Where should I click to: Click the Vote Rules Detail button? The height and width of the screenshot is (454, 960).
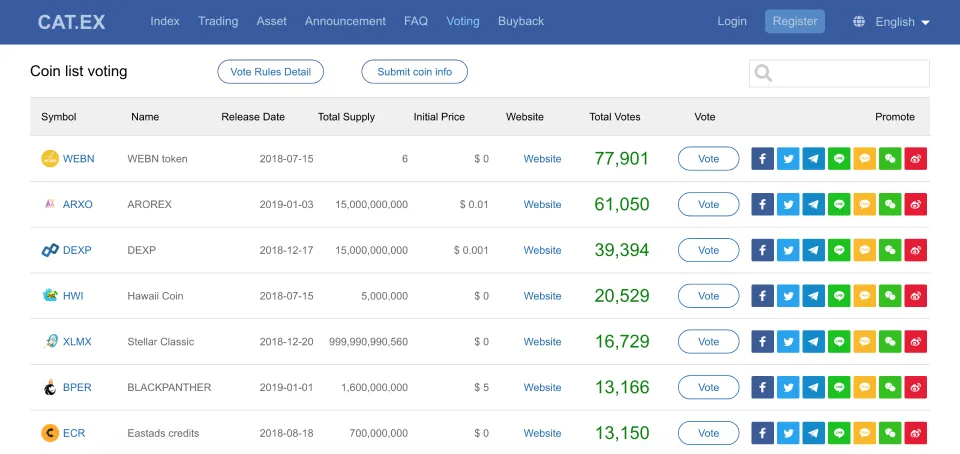(271, 72)
